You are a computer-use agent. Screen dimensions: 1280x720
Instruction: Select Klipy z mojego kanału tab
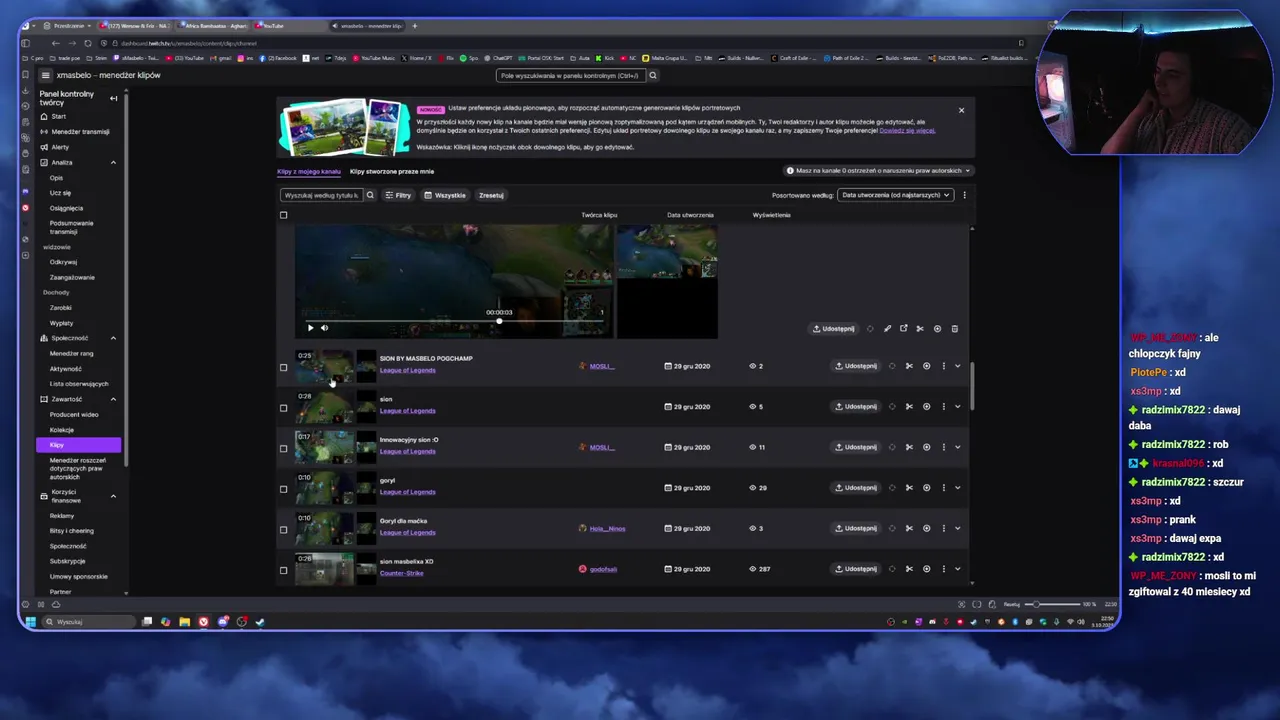[309, 171]
